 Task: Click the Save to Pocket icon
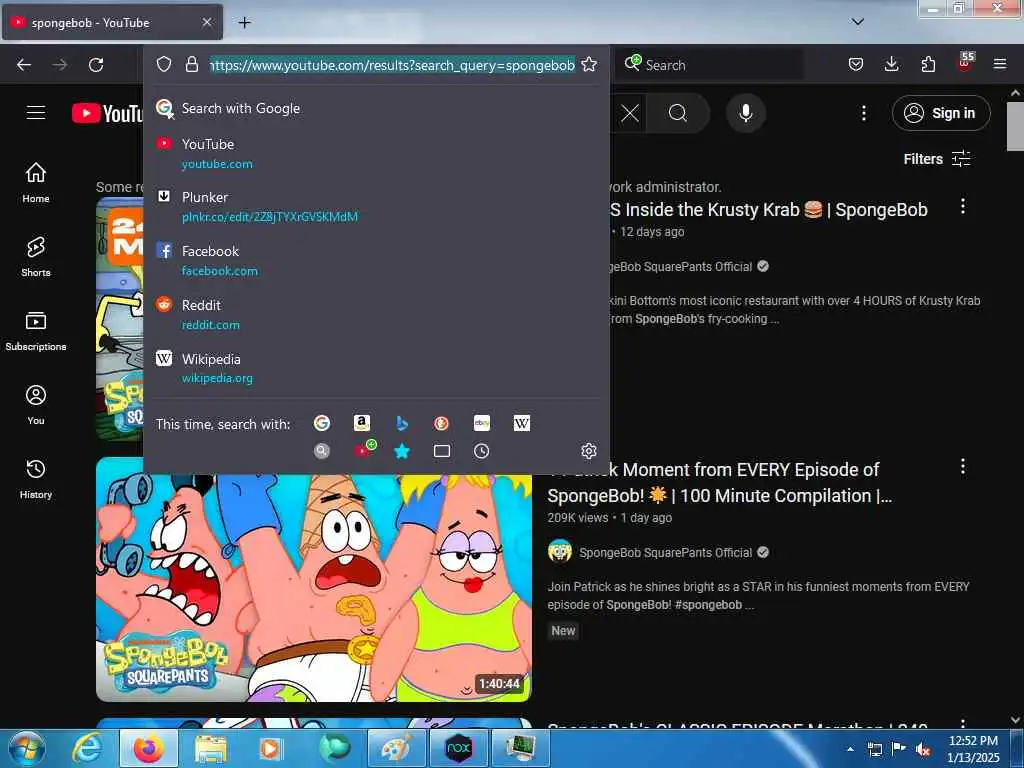[856, 64]
